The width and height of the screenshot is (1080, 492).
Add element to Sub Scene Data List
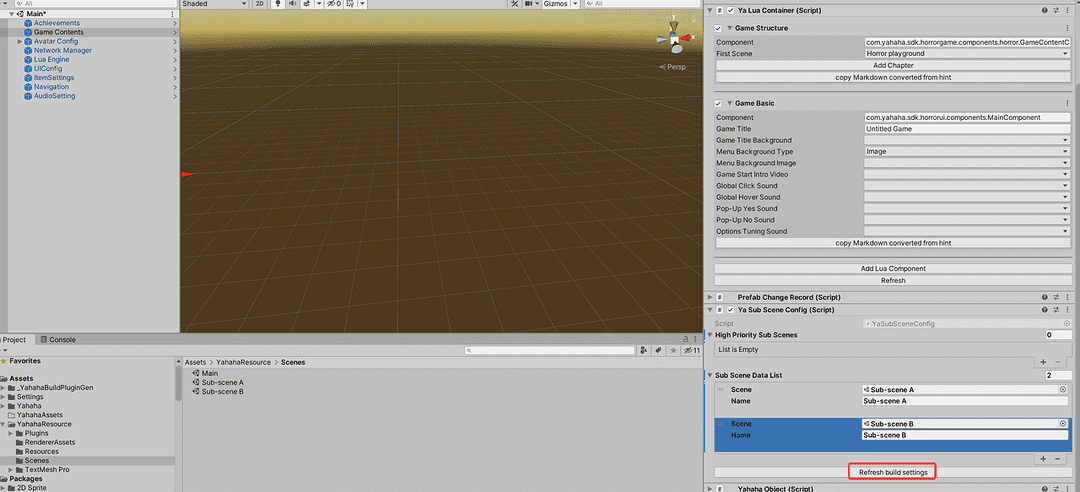coord(1044,458)
